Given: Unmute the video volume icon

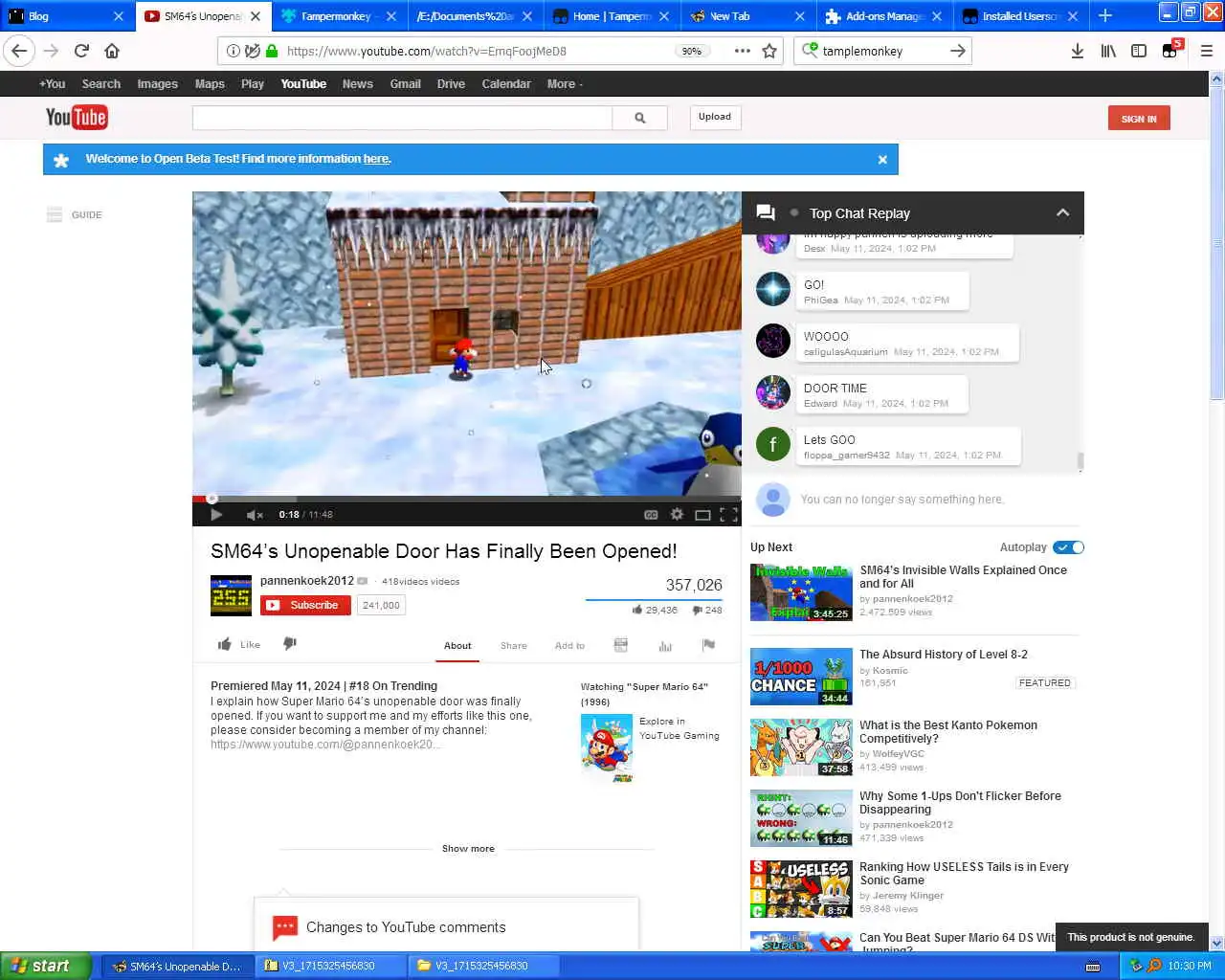Looking at the screenshot, I should [254, 515].
